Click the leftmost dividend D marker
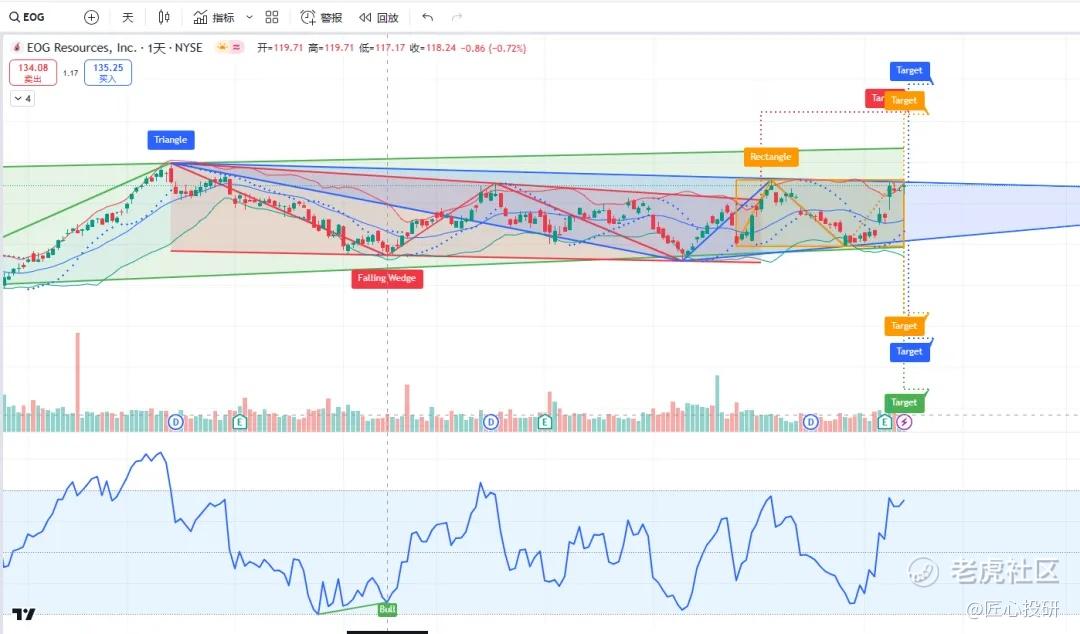Viewport: 1080px width, 634px height. click(x=176, y=421)
